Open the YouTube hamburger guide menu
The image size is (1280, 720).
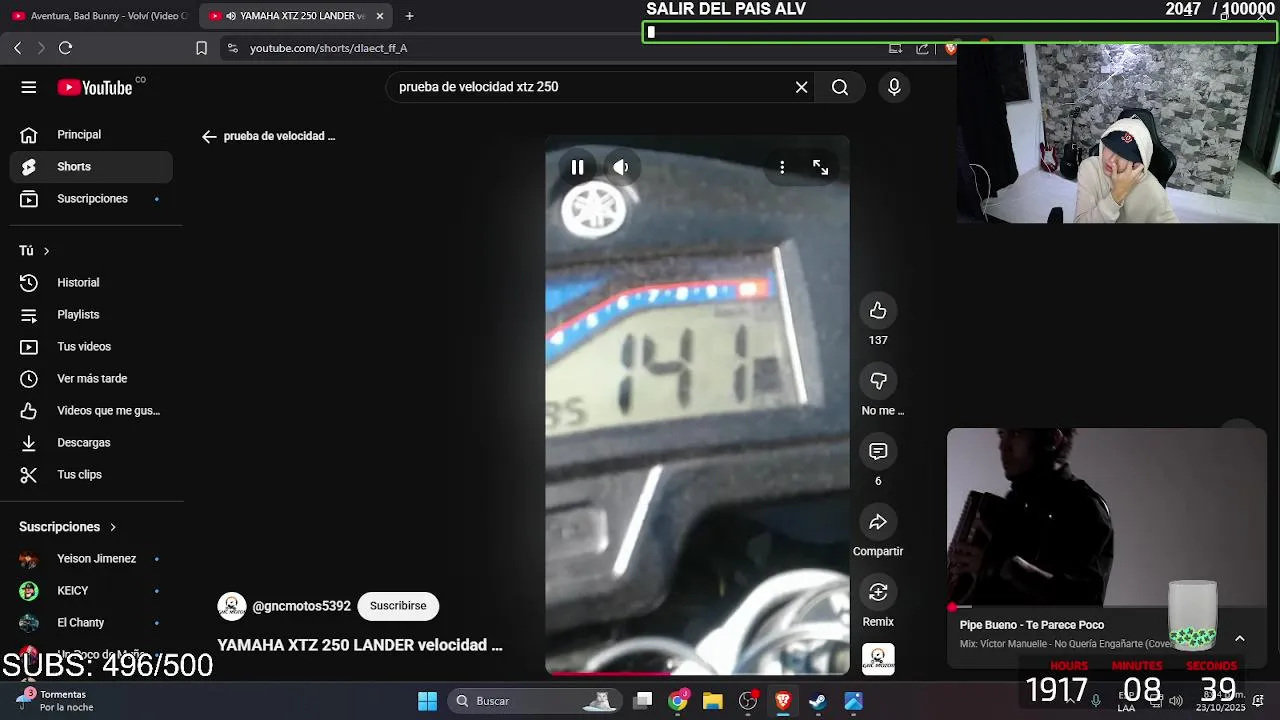click(x=29, y=87)
